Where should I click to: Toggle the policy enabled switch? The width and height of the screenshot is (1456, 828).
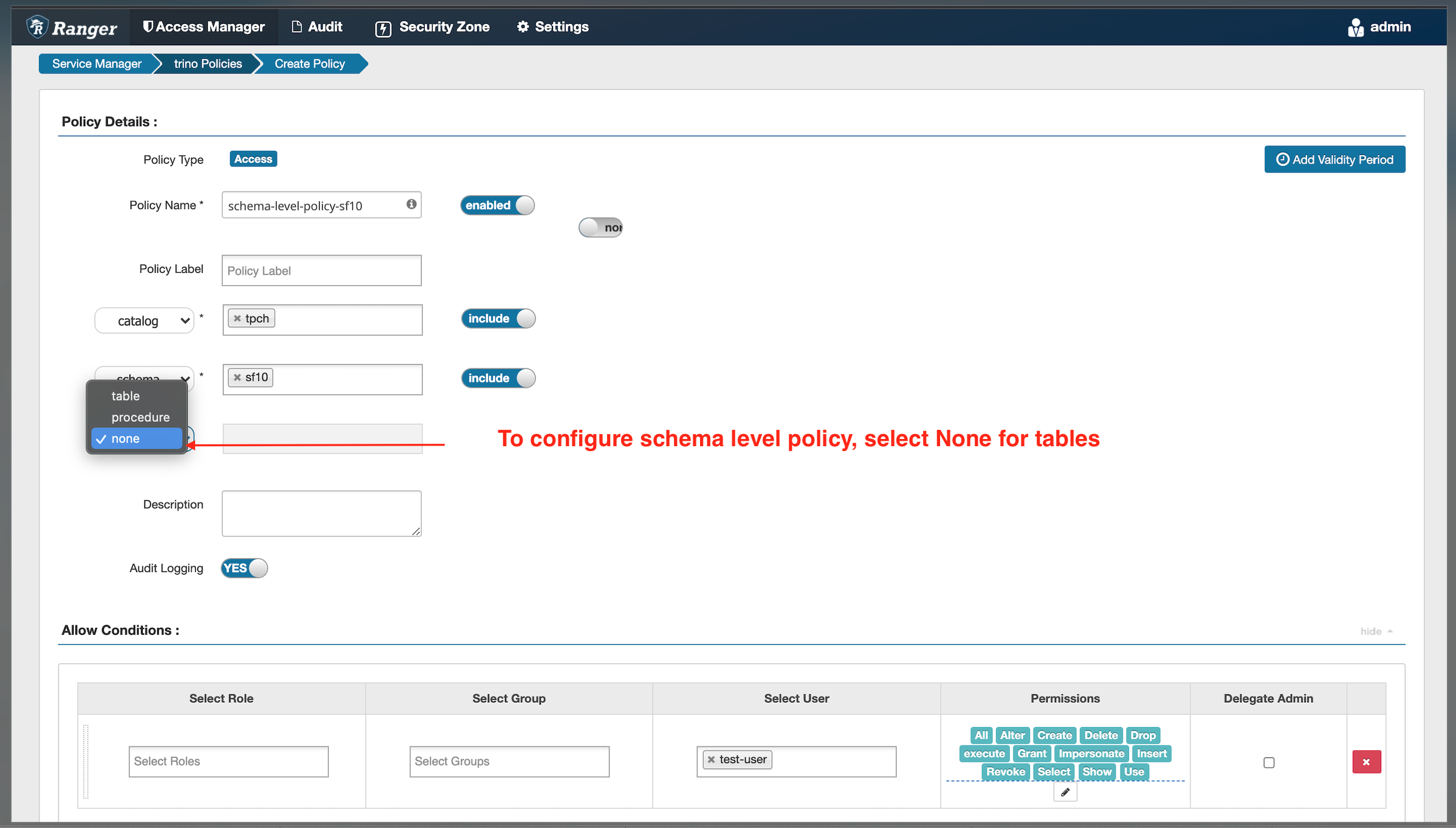pos(497,205)
